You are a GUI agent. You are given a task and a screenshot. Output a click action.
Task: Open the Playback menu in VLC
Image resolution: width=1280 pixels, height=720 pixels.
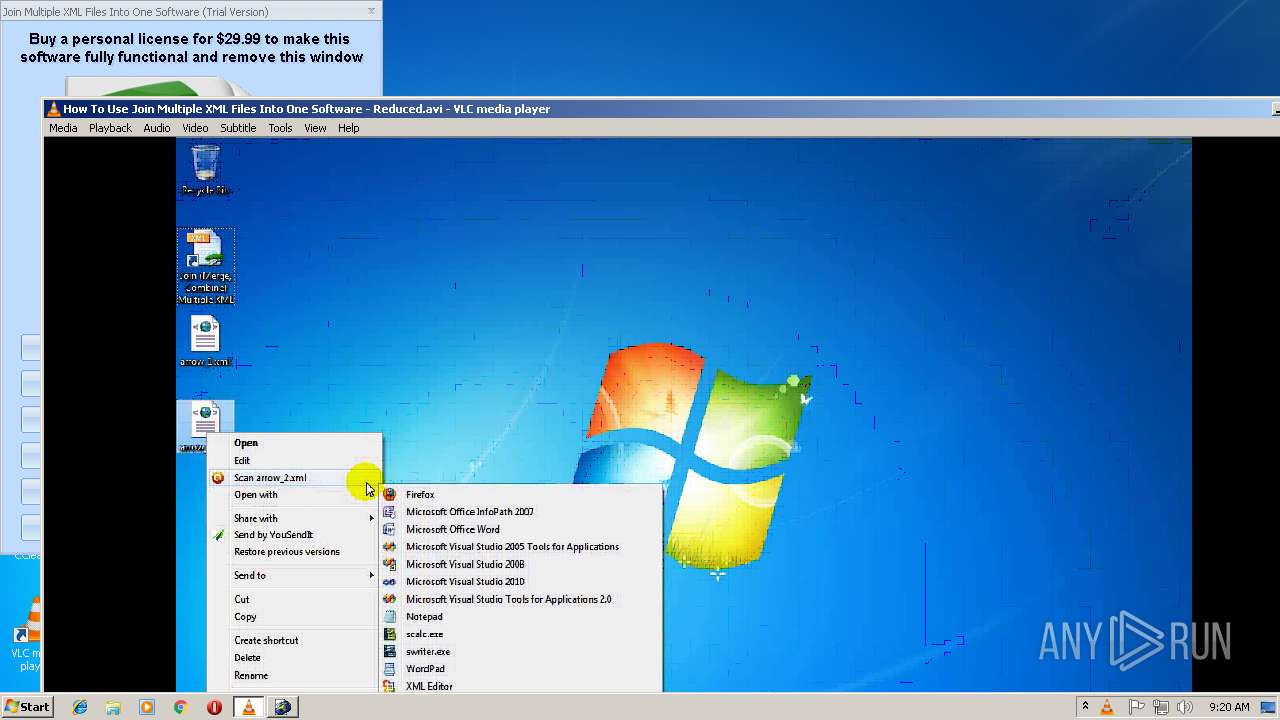[x=110, y=128]
